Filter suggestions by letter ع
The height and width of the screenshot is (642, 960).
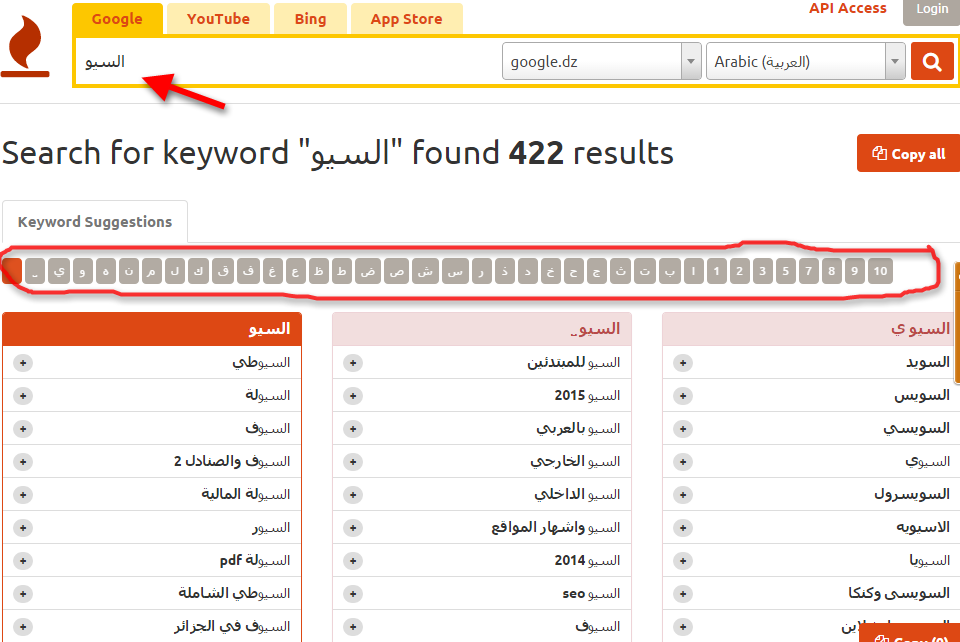click(x=295, y=271)
